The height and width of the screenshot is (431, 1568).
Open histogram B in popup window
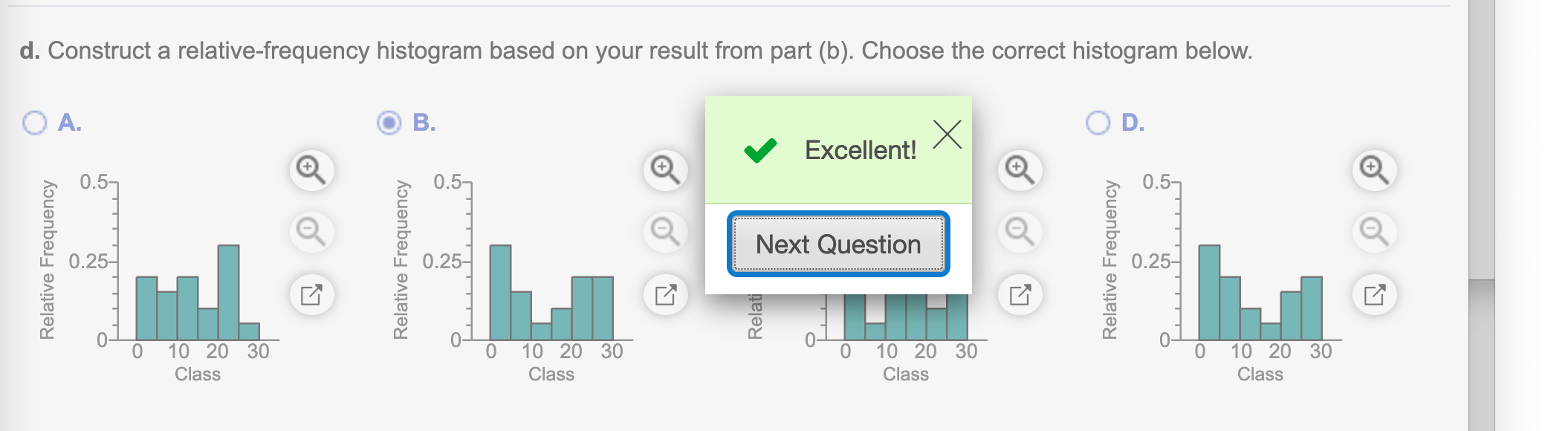click(665, 294)
